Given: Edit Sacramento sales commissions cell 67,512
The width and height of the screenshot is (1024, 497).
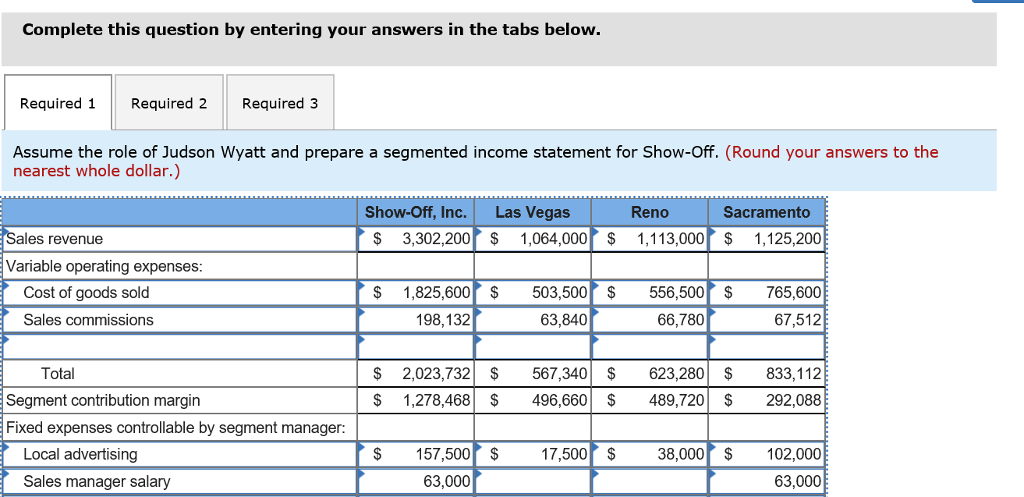Looking at the screenshot, I should coord(767,320).
